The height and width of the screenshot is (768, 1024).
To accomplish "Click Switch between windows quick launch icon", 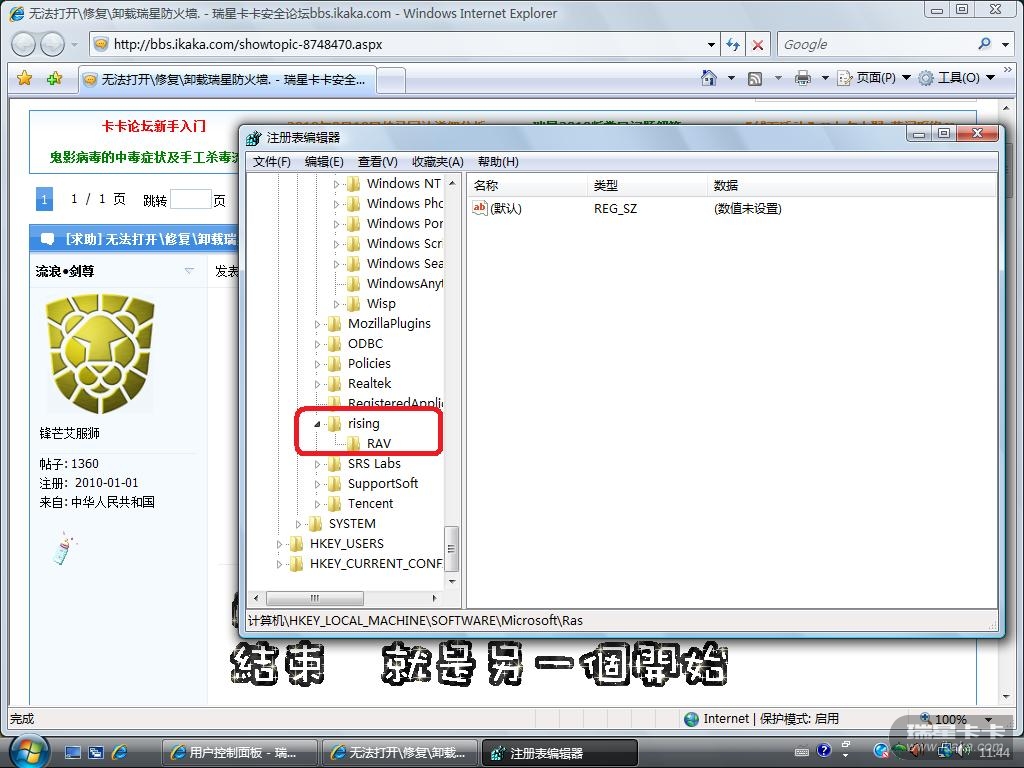I will [96, 752].
